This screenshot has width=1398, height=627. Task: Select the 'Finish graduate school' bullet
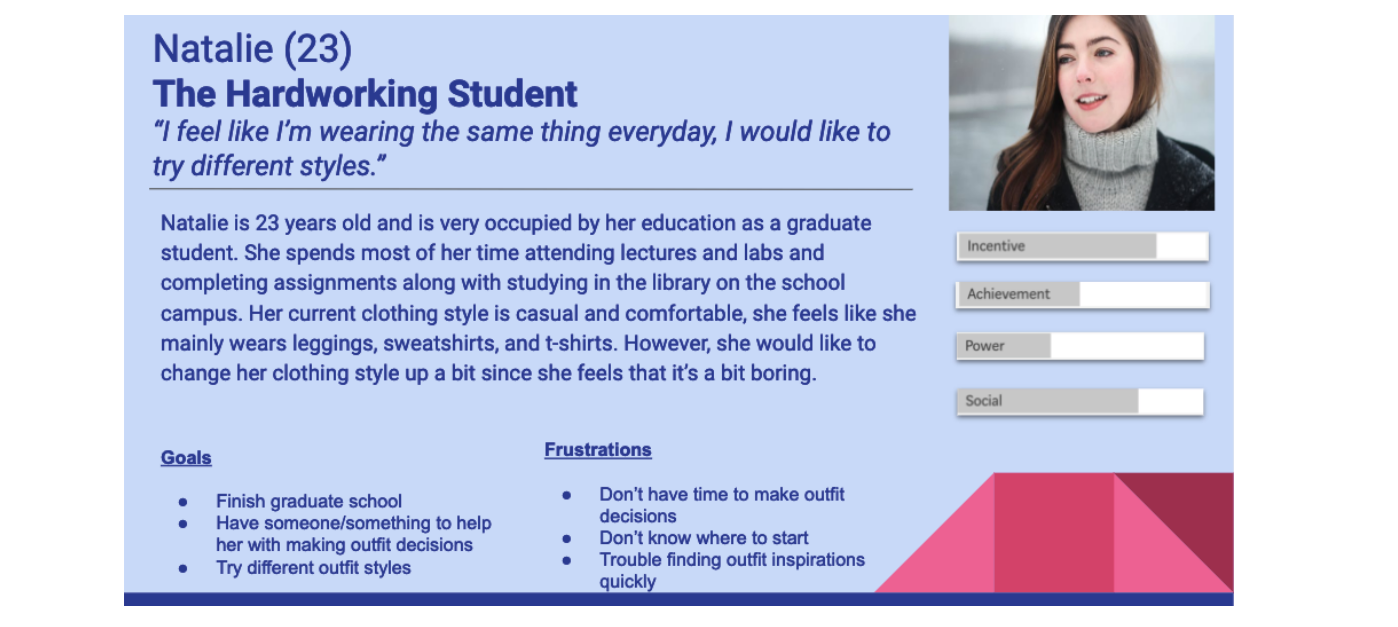[x=309, y=501]
